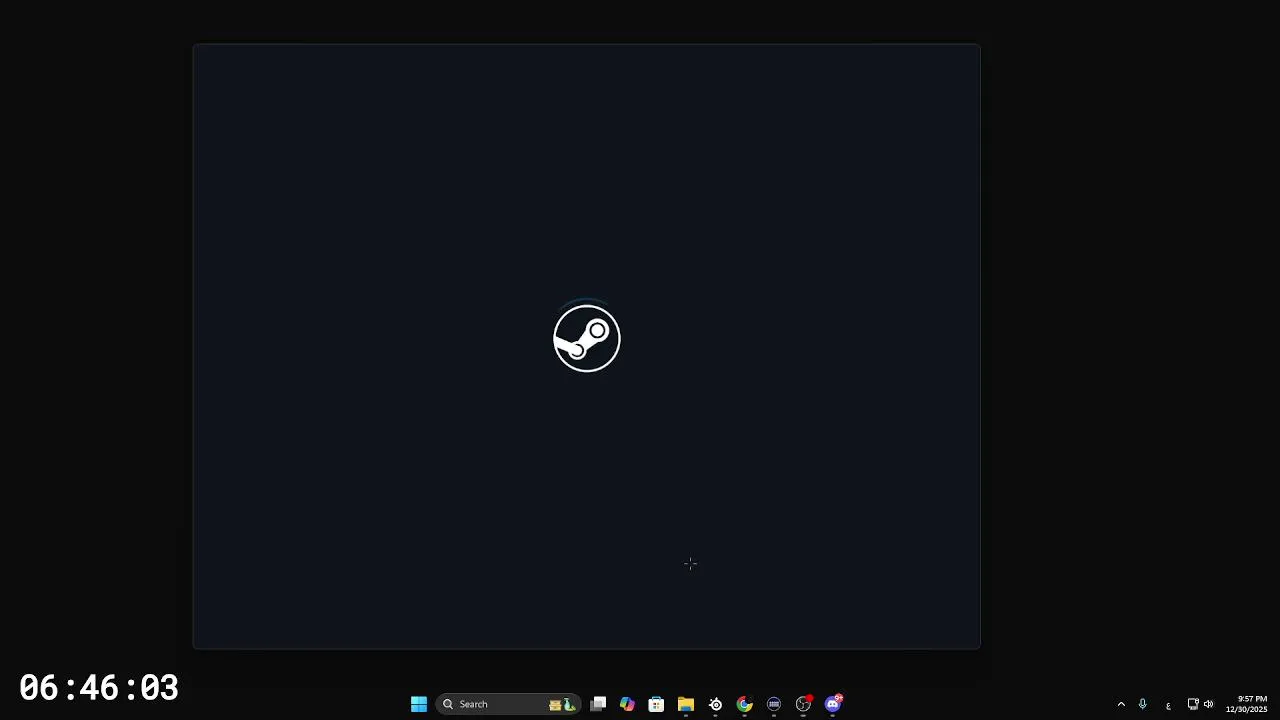This screenshot has height=720, width=1280.
Task: Open network settings from the tray
Action: (1193, 704)
